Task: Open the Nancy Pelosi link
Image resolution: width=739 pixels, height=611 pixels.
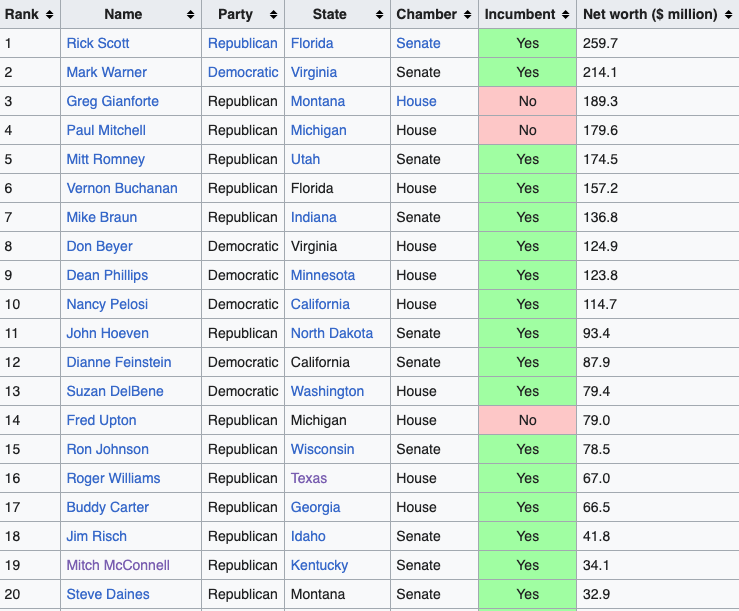Action: (107, 304)
